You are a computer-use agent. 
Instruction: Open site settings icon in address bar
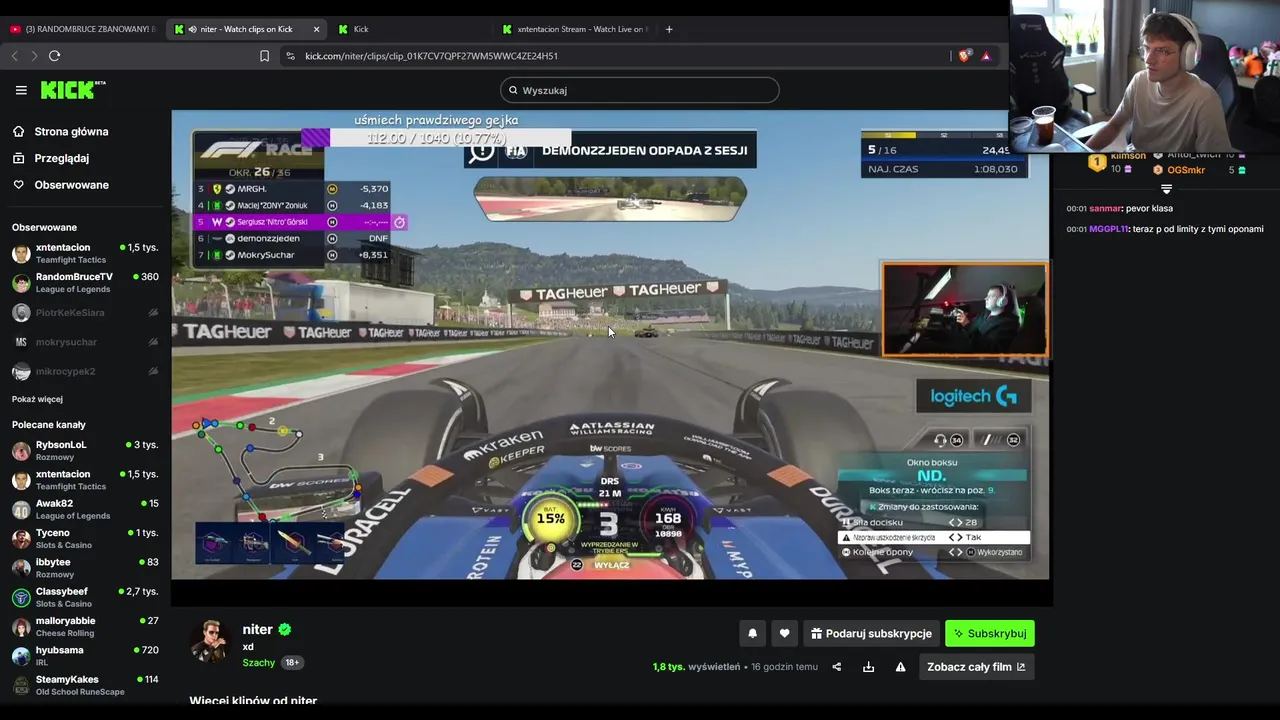pyautogui.click(x=290, y=56)
